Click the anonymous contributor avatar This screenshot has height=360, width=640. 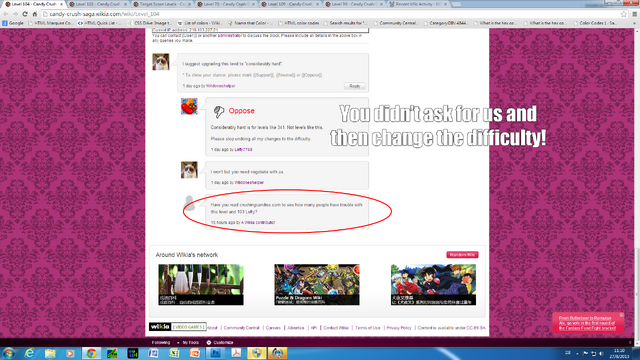coord(189,203)
